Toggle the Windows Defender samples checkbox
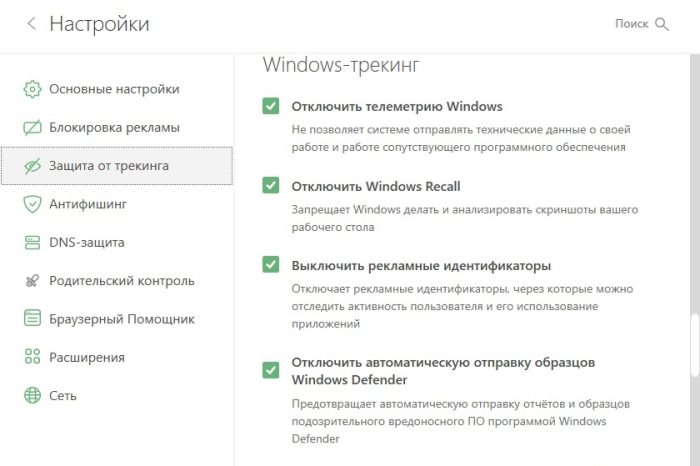 coord(270,370)
